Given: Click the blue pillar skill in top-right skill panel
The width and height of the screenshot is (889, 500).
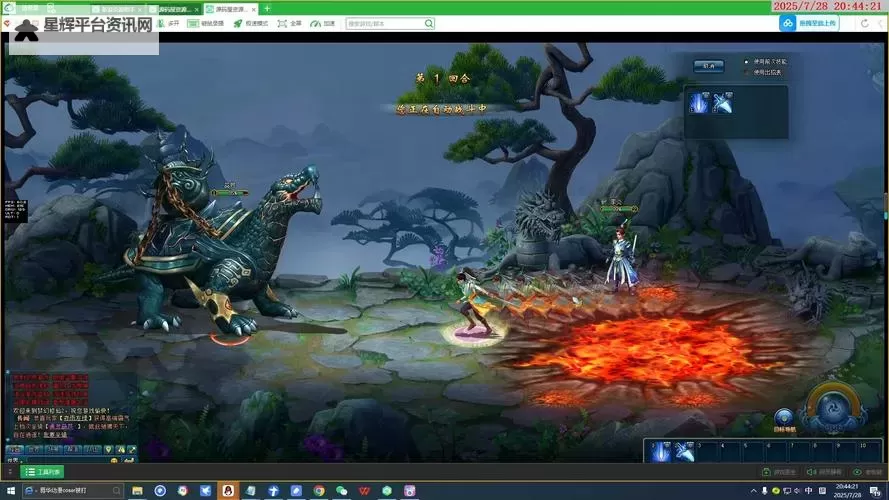Looking at the screenshot, I should click(x=698, y=103).
